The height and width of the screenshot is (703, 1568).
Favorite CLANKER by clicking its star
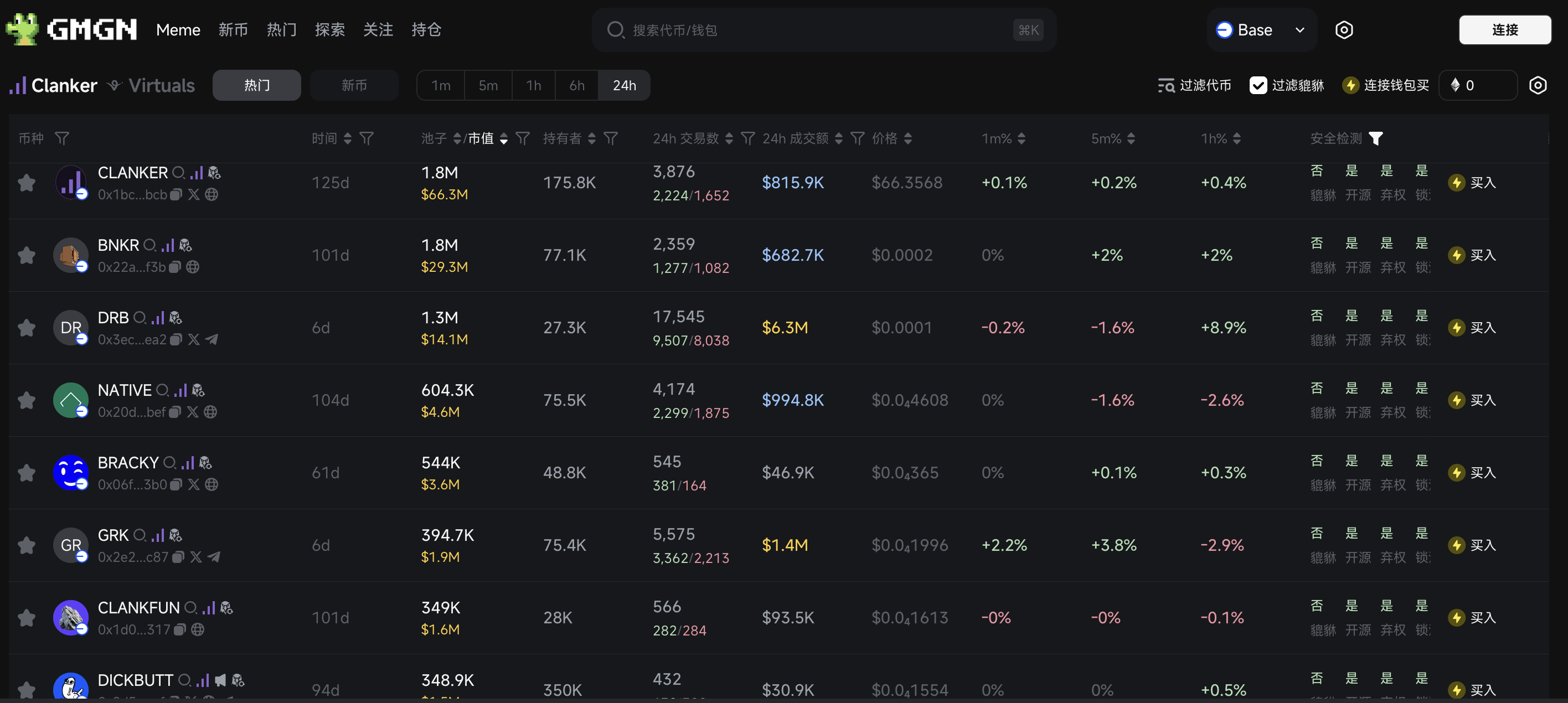26,182
